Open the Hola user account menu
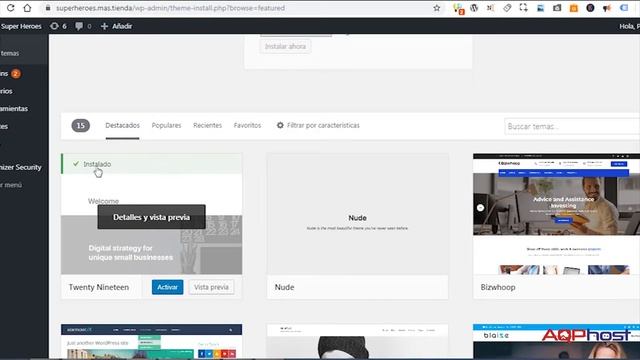Image resolution: width=640 pixels, height=360 pixels. (x=629, y=26)
